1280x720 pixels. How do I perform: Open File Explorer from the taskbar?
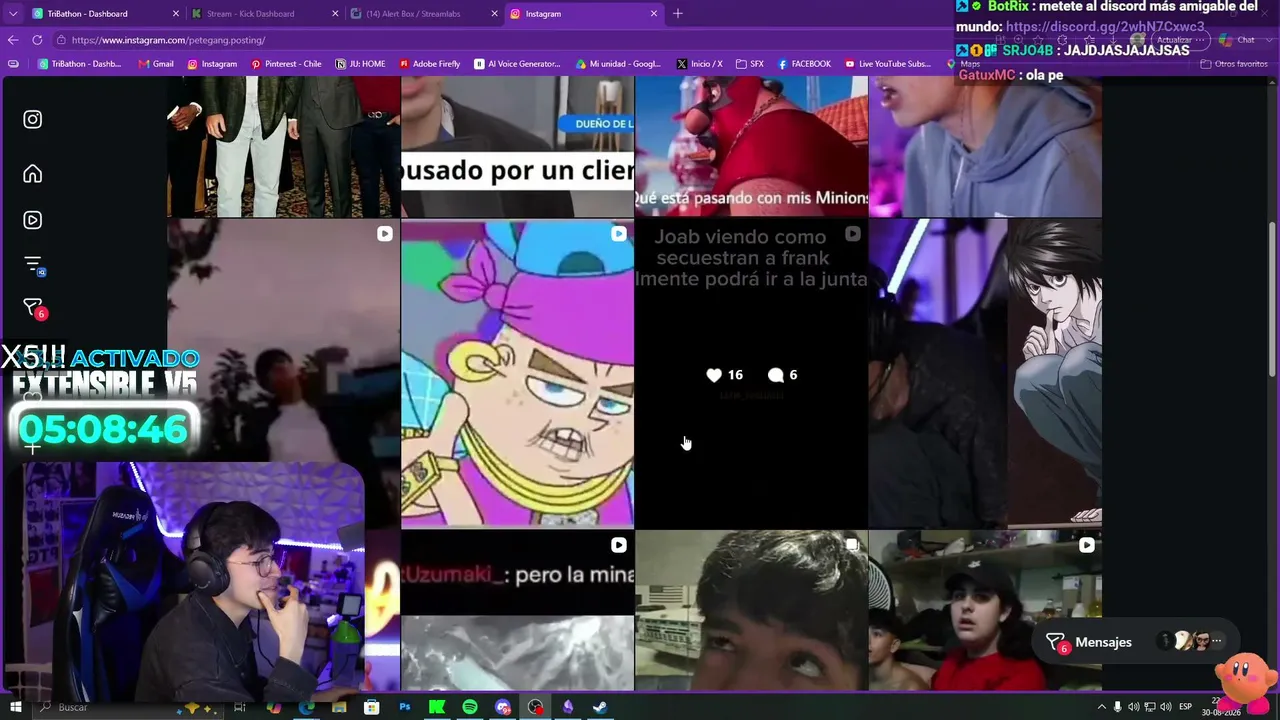point(339,707)
